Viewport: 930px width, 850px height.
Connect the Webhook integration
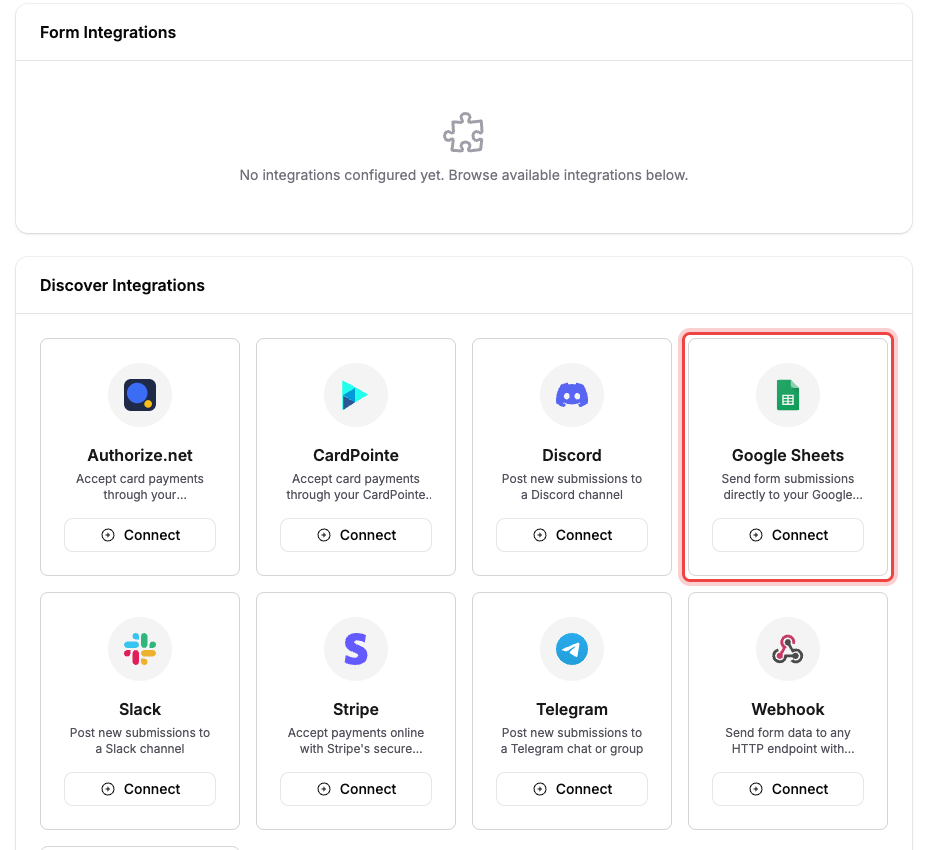pyautogui.click(x=788, y=789)
